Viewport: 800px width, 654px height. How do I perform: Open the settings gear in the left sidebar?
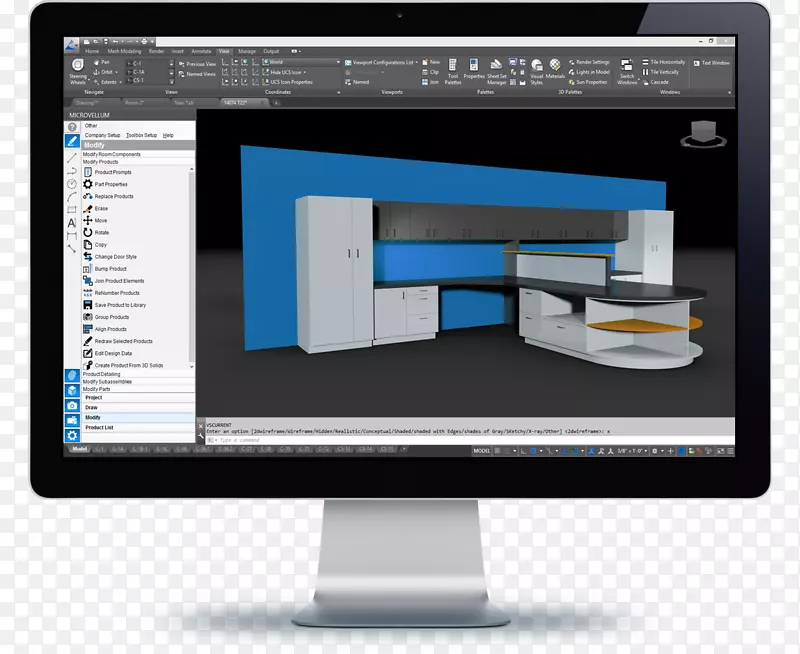[x=72, y=435]
